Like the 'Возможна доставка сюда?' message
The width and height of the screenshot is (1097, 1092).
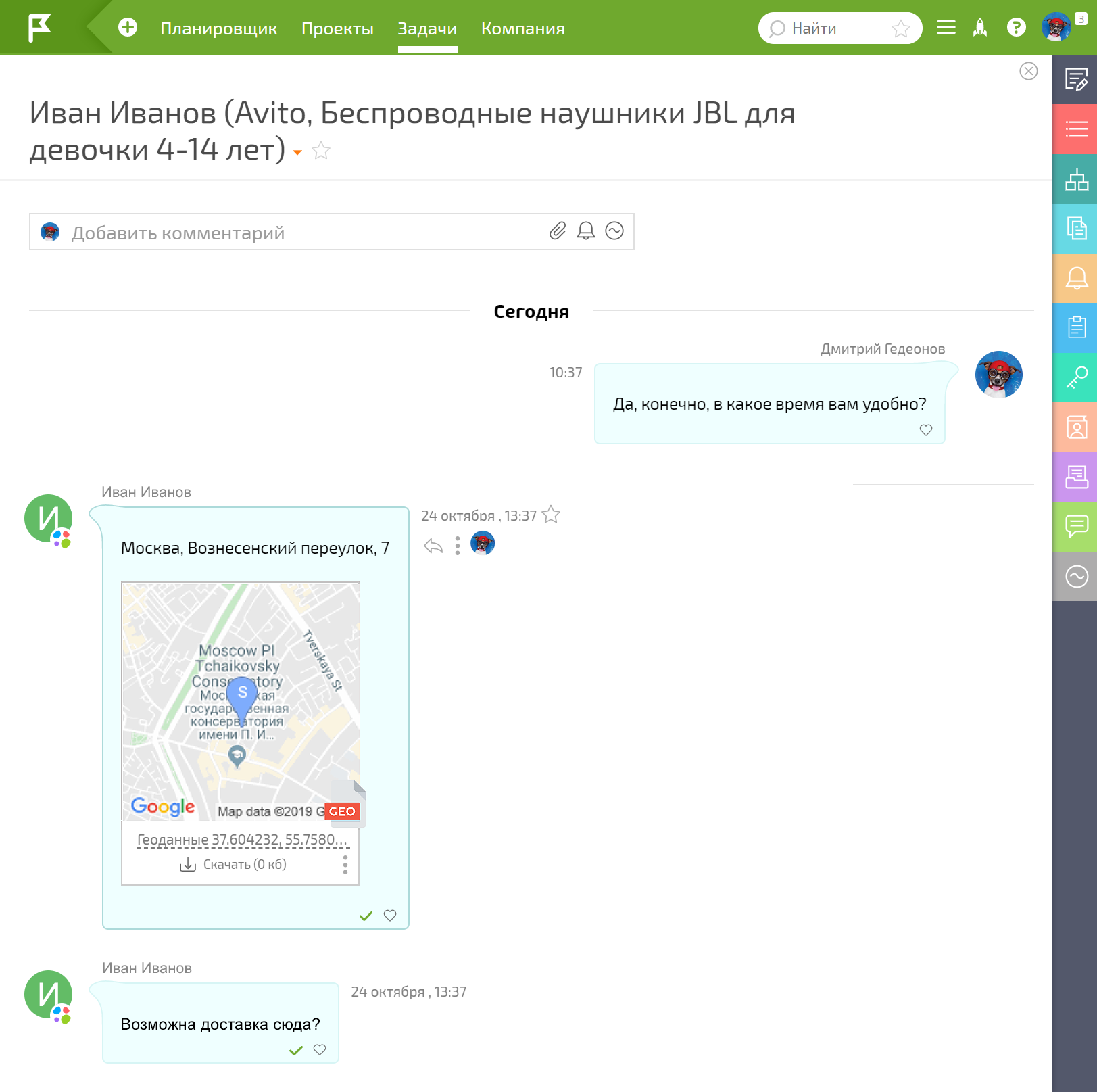click(320, 1049)
